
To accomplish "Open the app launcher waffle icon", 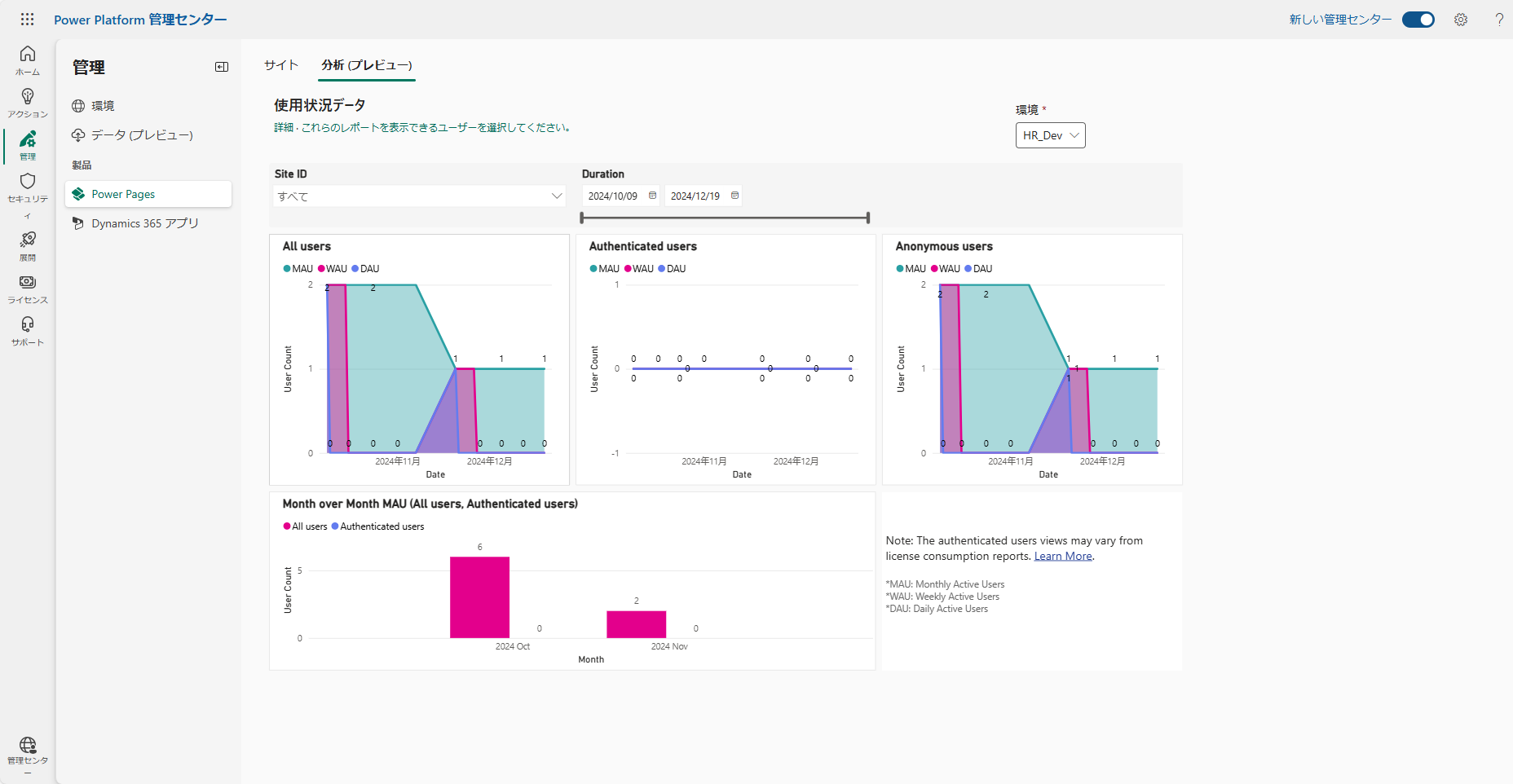I will [27, 19].
